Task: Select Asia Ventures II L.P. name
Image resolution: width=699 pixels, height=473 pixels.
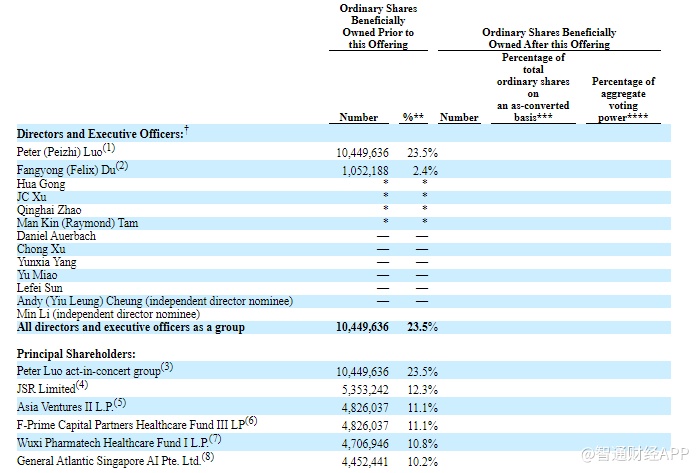Action: 65,407
